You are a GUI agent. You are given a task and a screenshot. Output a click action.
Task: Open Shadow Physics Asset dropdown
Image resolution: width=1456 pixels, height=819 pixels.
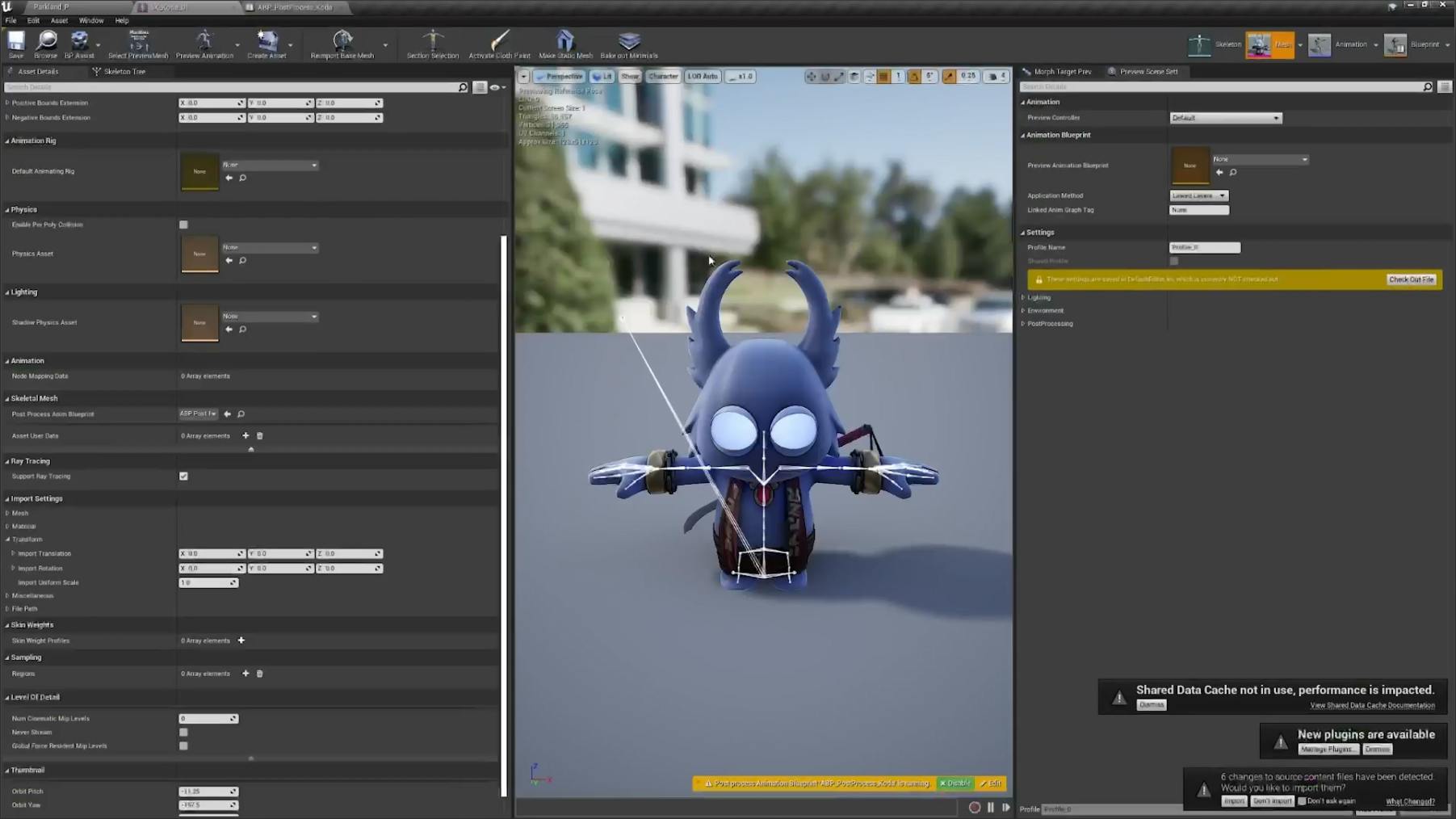coord(270,316)
